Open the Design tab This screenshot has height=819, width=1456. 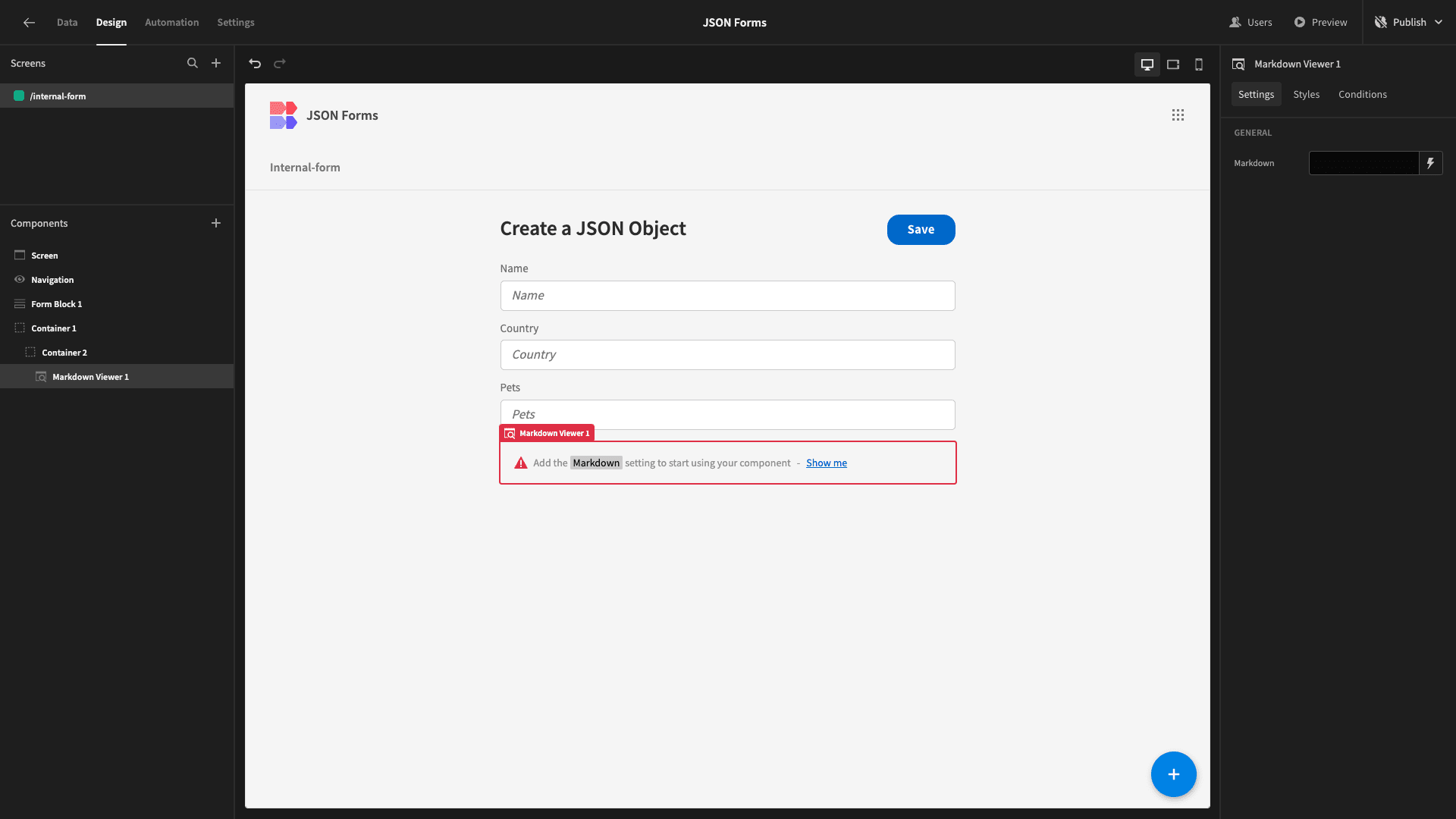[111, 23]
